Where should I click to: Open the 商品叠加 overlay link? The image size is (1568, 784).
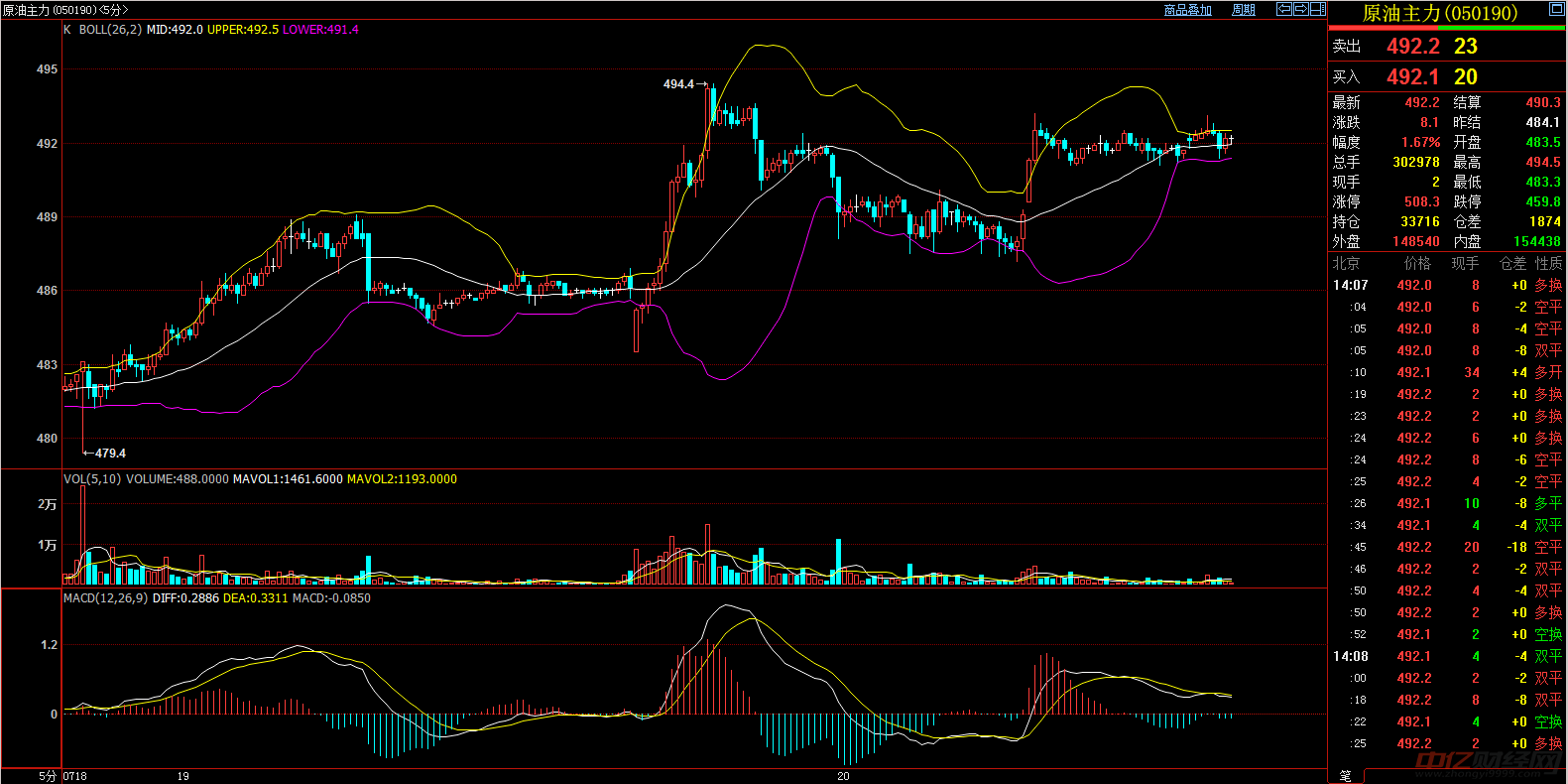pos(1187,10)
